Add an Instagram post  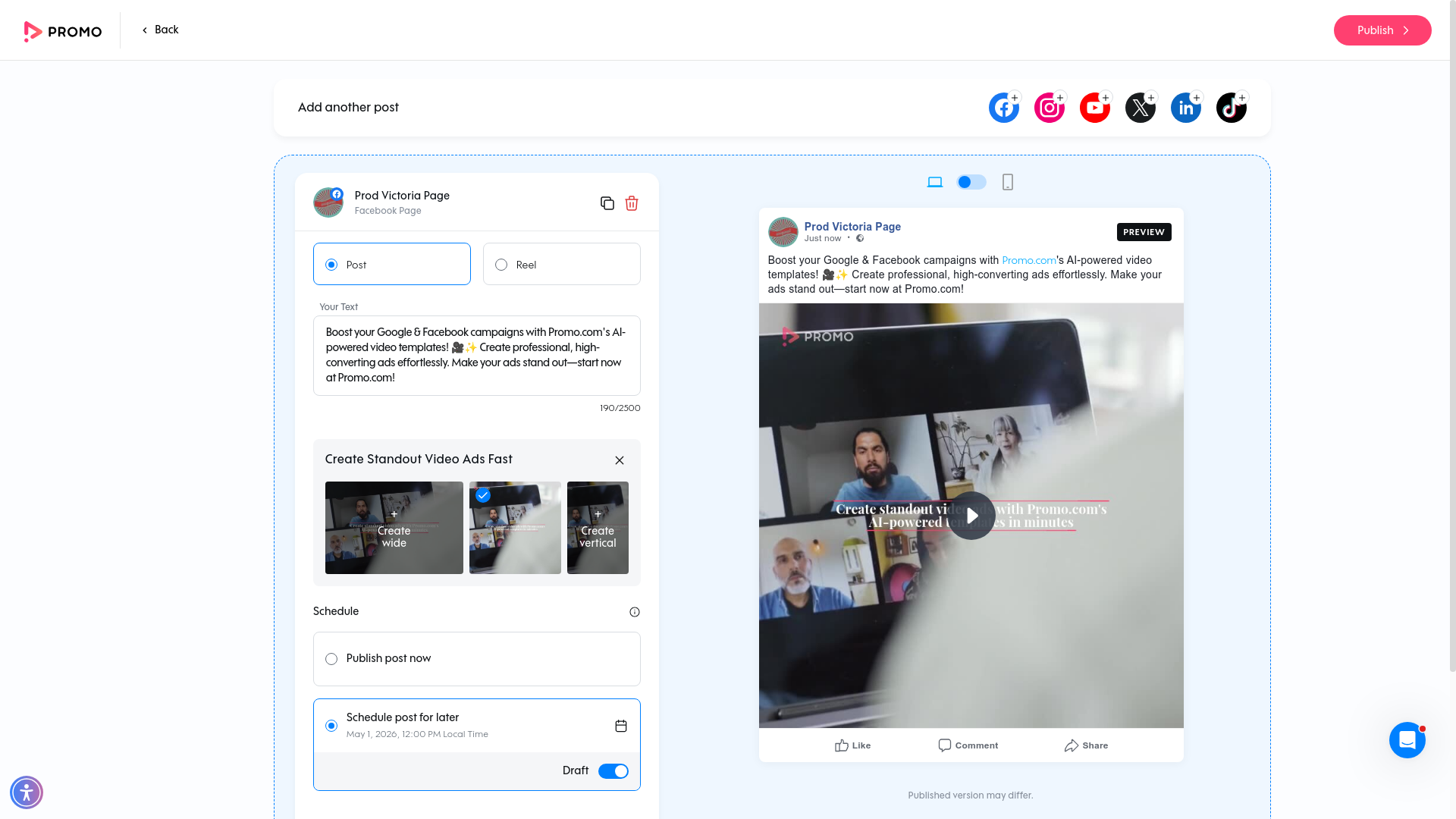(1049, 108)
